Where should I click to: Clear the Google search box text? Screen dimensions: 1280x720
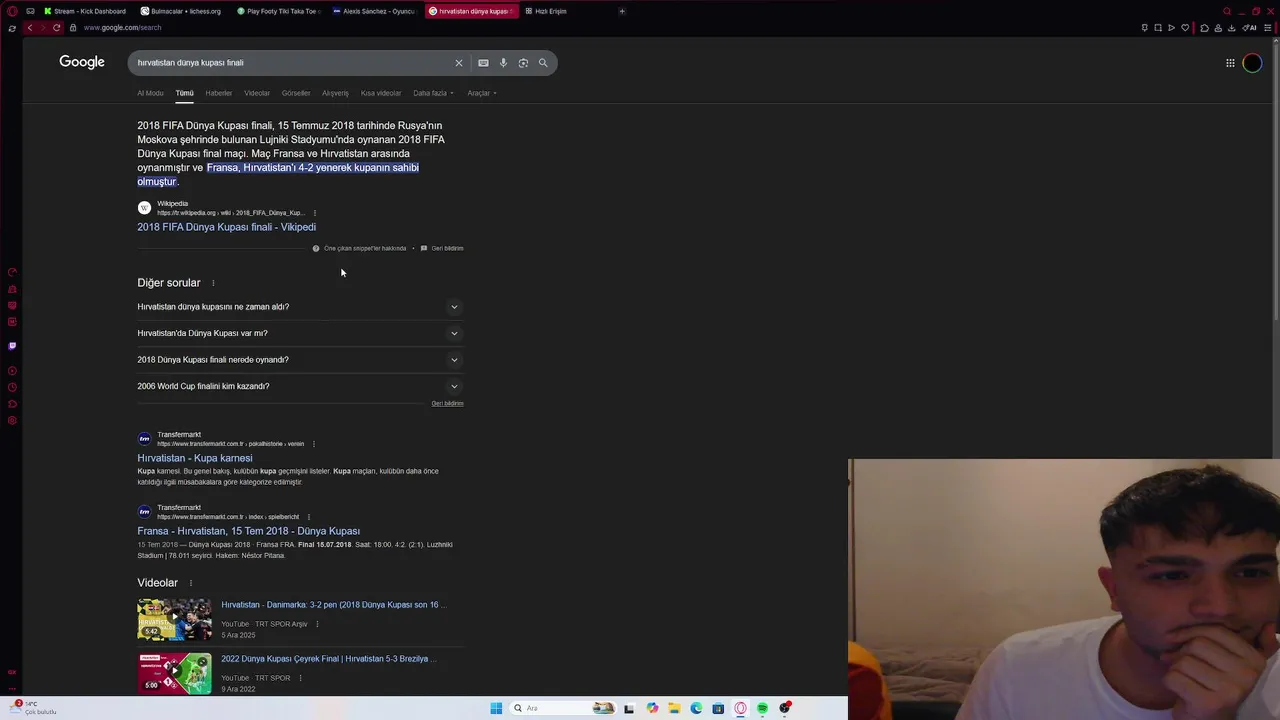(x=459, y=63)
